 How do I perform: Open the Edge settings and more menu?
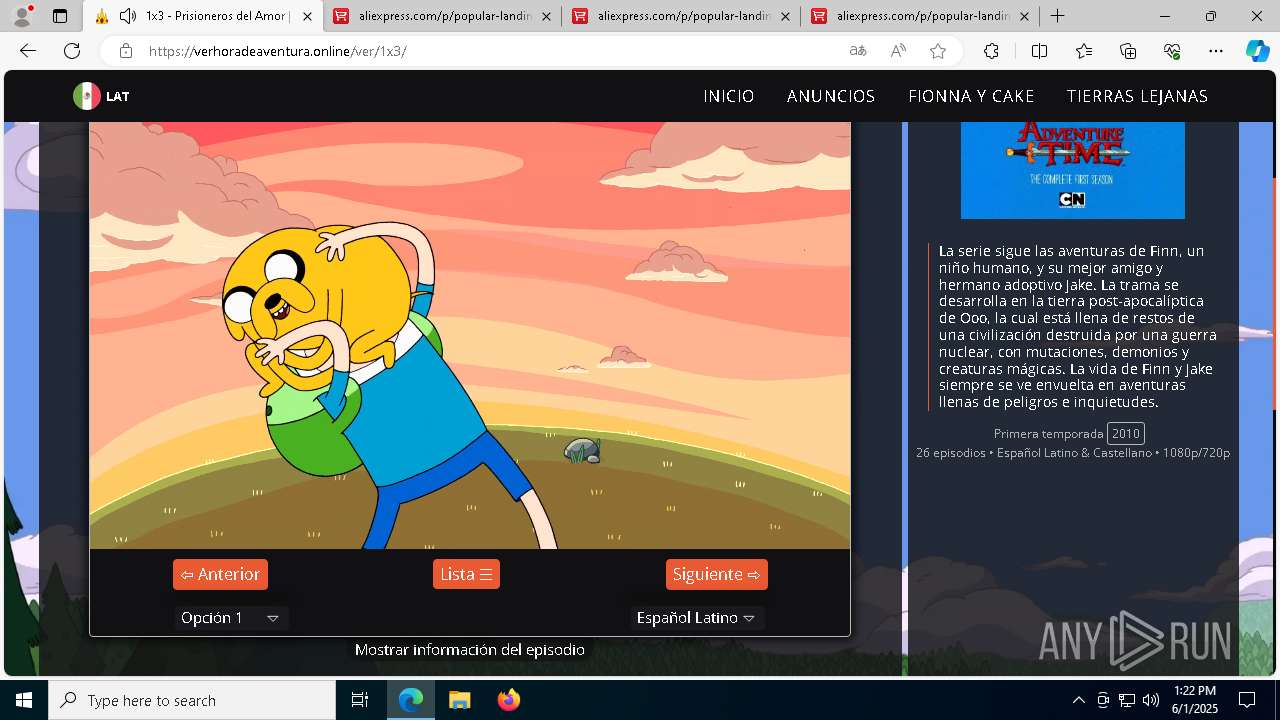click(1215, 51)
